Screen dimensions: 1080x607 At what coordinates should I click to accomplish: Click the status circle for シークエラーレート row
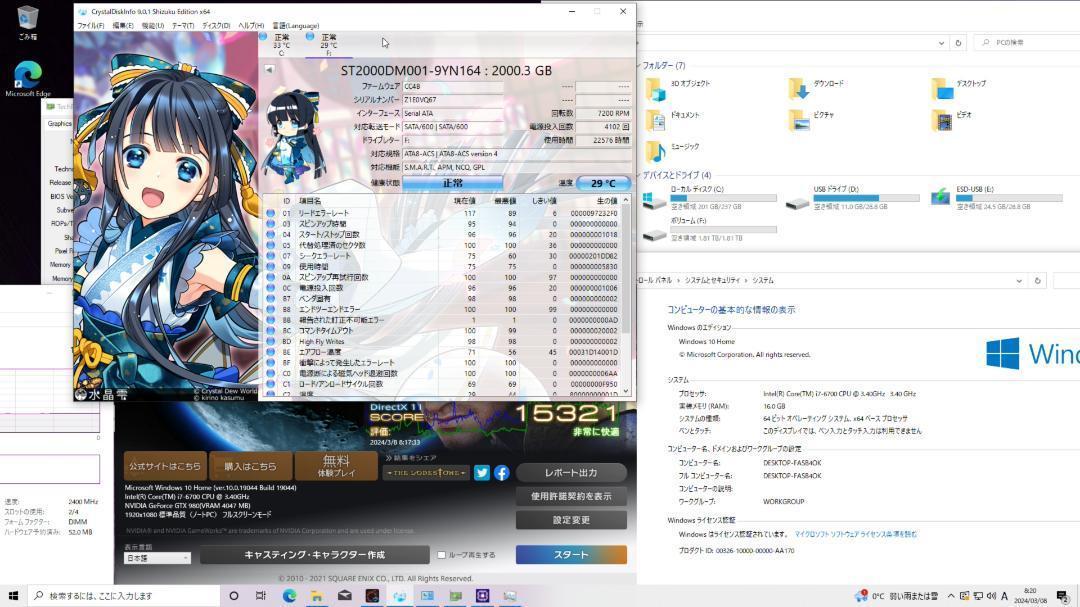pyautogui.click(x=271, y=256)
